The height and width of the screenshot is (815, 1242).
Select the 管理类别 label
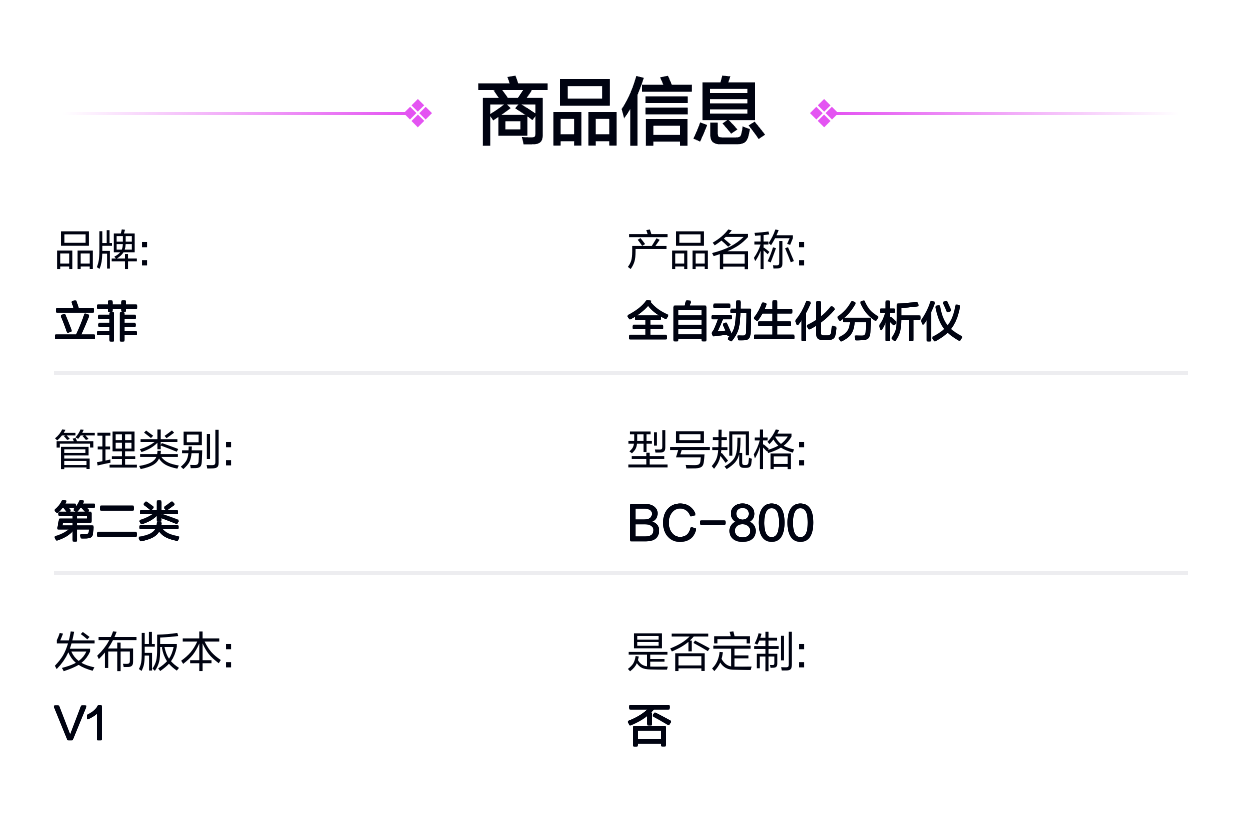[143, 451]
